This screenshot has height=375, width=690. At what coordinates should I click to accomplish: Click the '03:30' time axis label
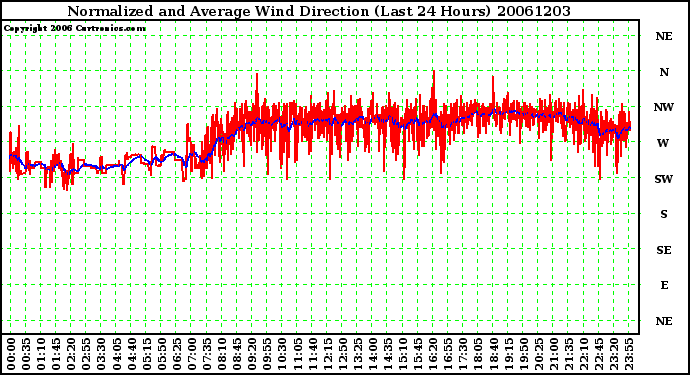coord(101,354)
